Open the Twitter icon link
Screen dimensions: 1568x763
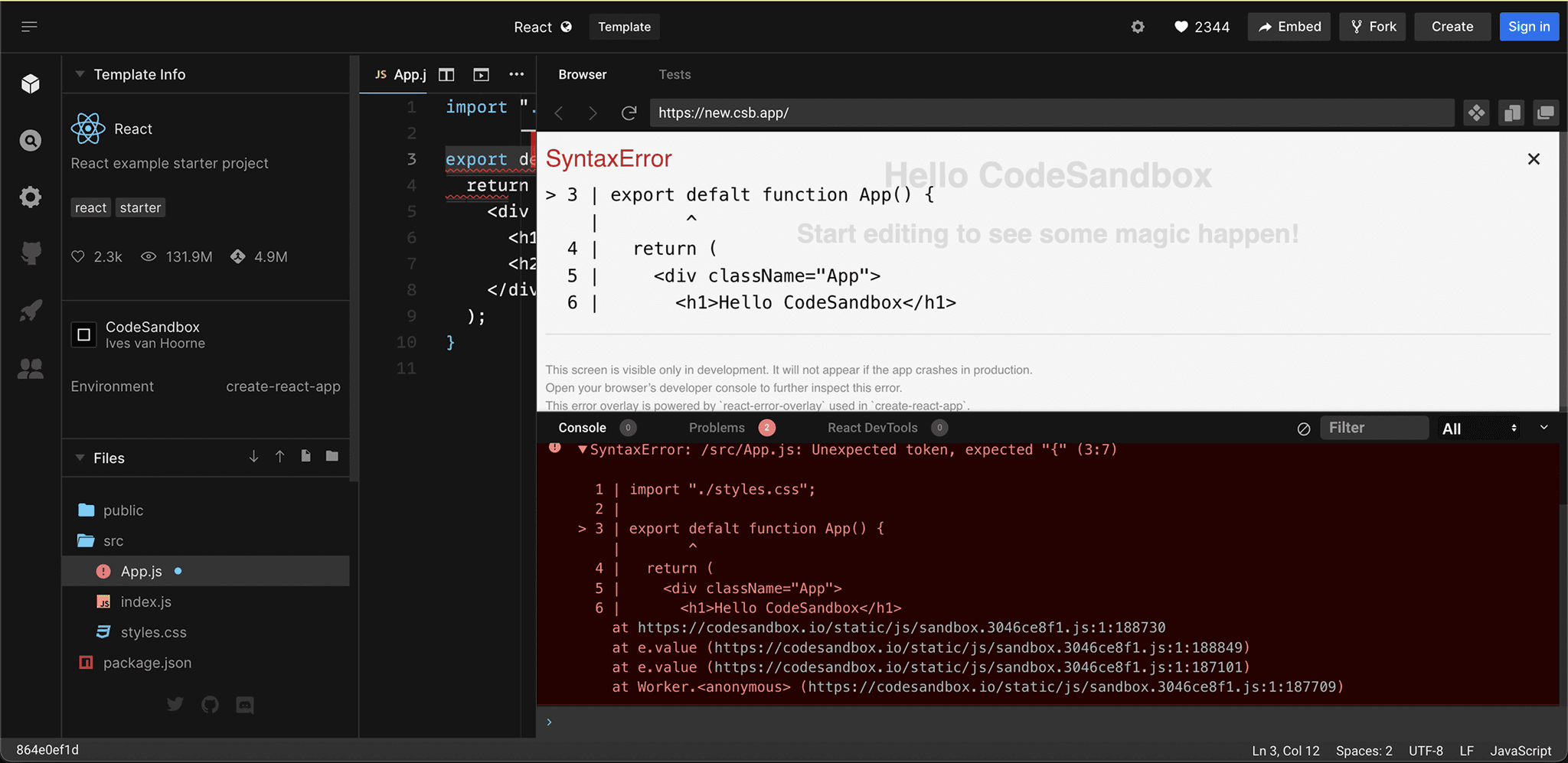click(x=175, y=704)
